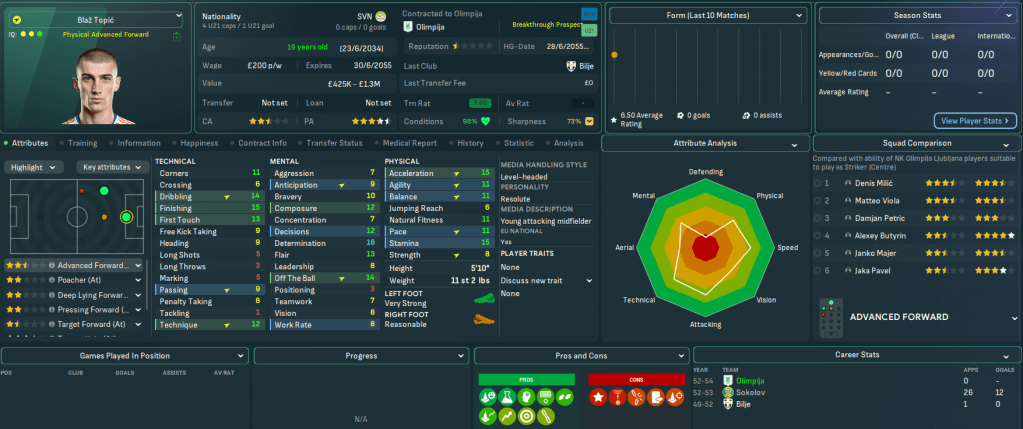
Task: Click the yellow badge beside player name
Action: (x=15, y=18)
